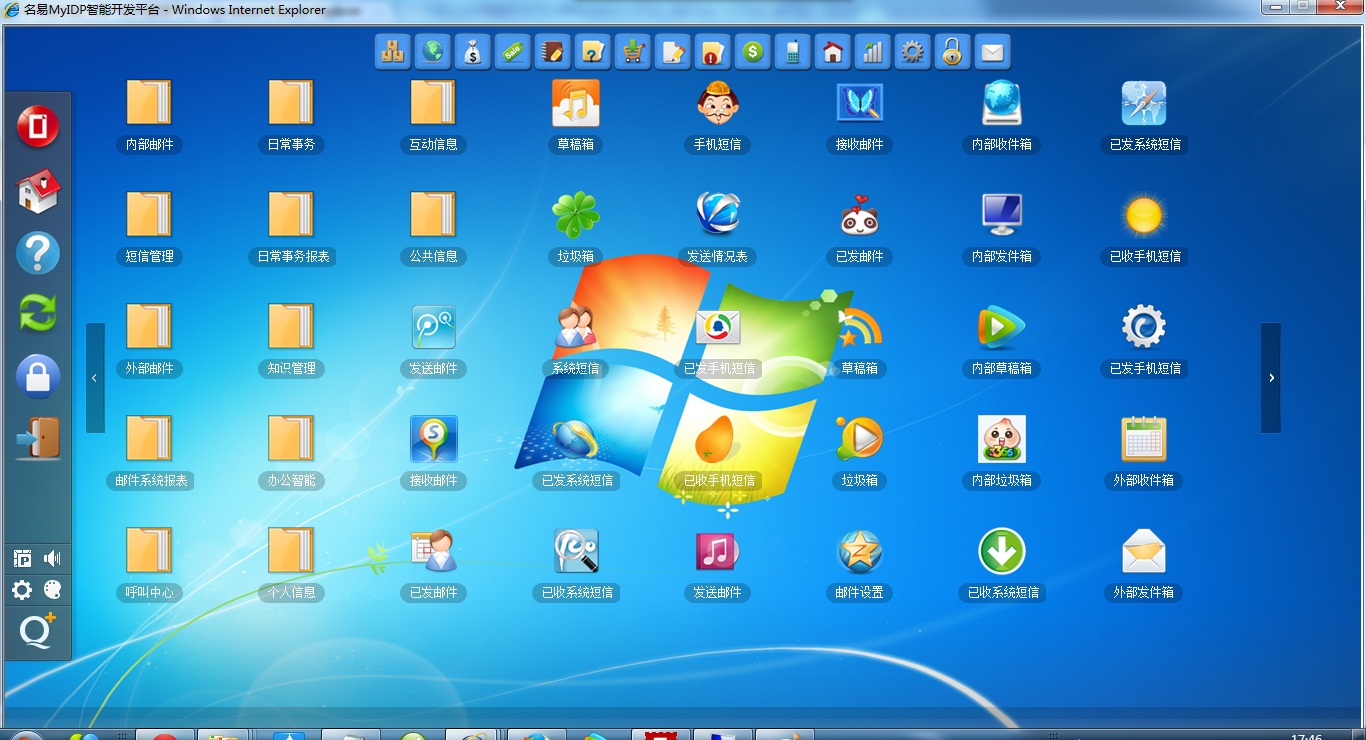Image resolution: width=1366 pixels, height=740 pixels.
Task: Click the mobile phone toolbar icon
Action: click(793, 51)
